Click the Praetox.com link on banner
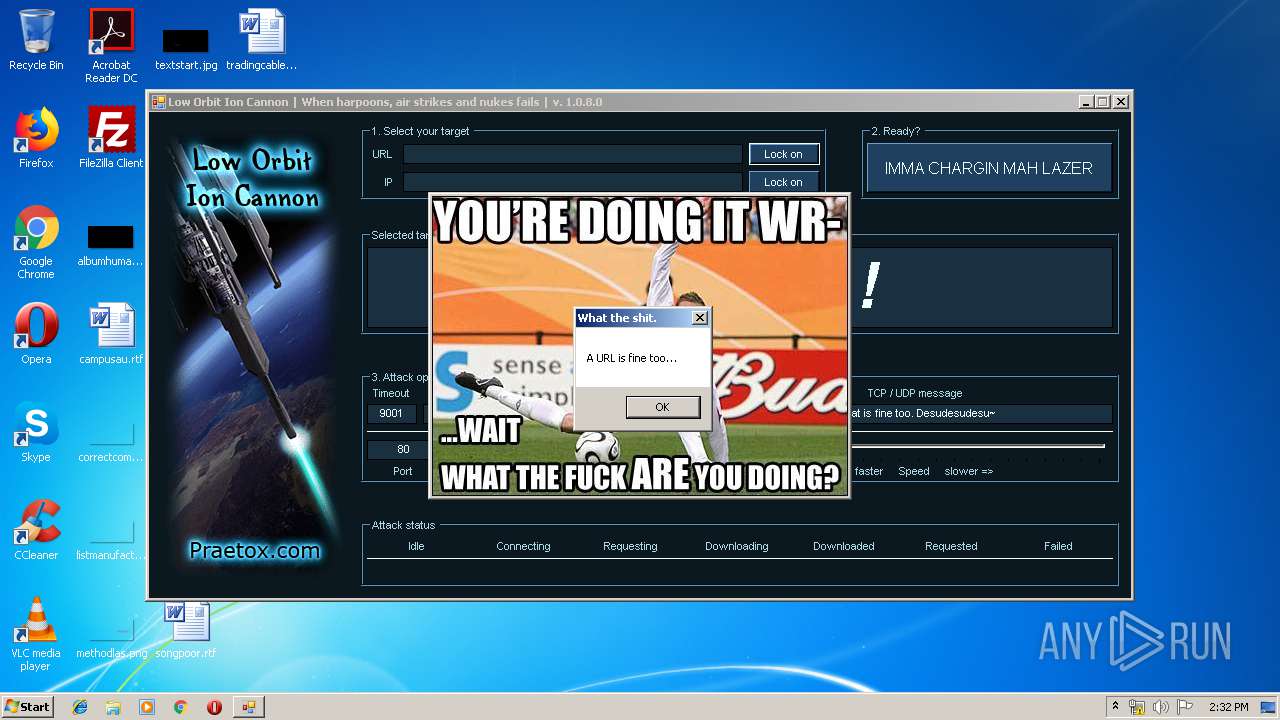 (255, 550)
